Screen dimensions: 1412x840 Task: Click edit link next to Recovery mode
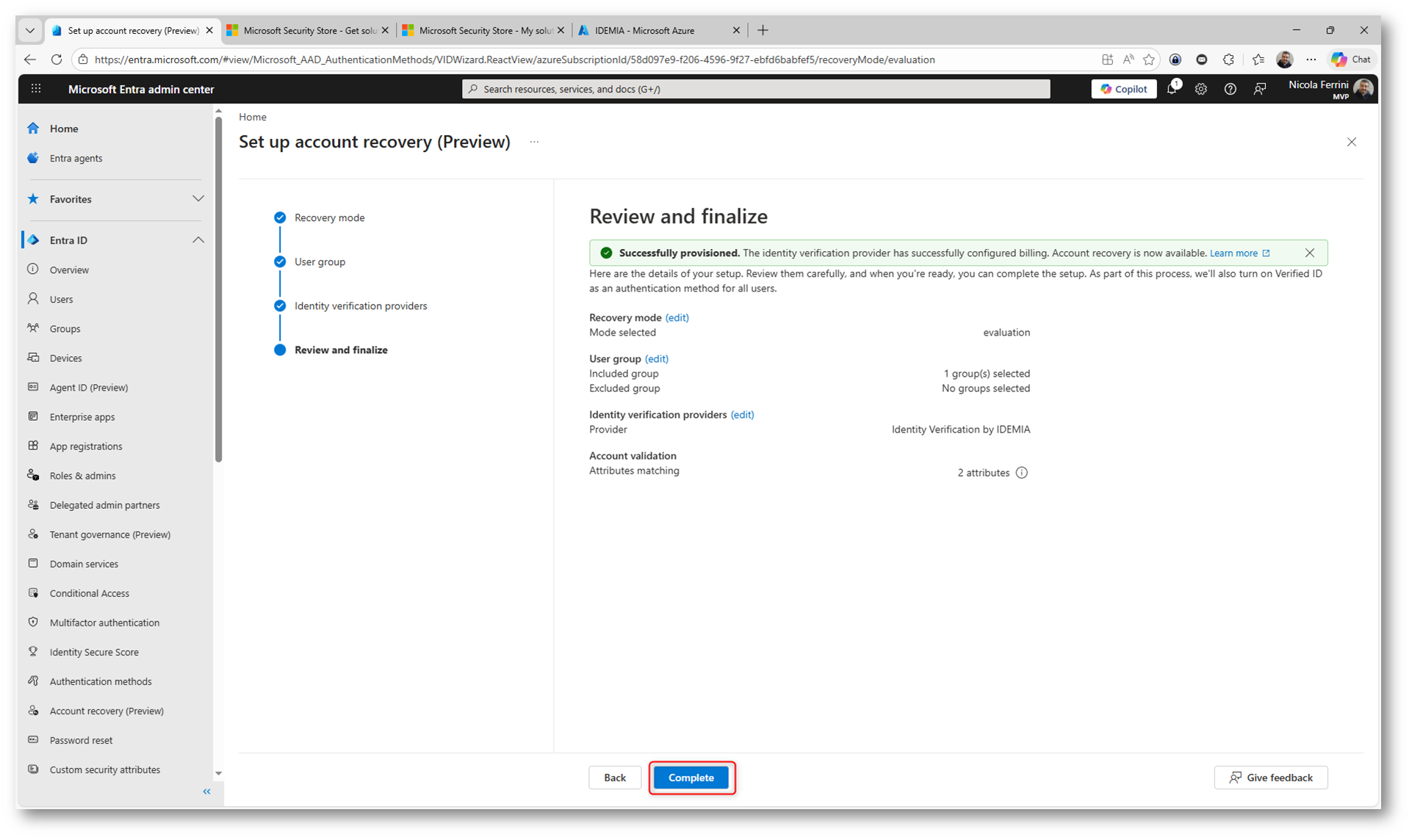tap(677, 318)
